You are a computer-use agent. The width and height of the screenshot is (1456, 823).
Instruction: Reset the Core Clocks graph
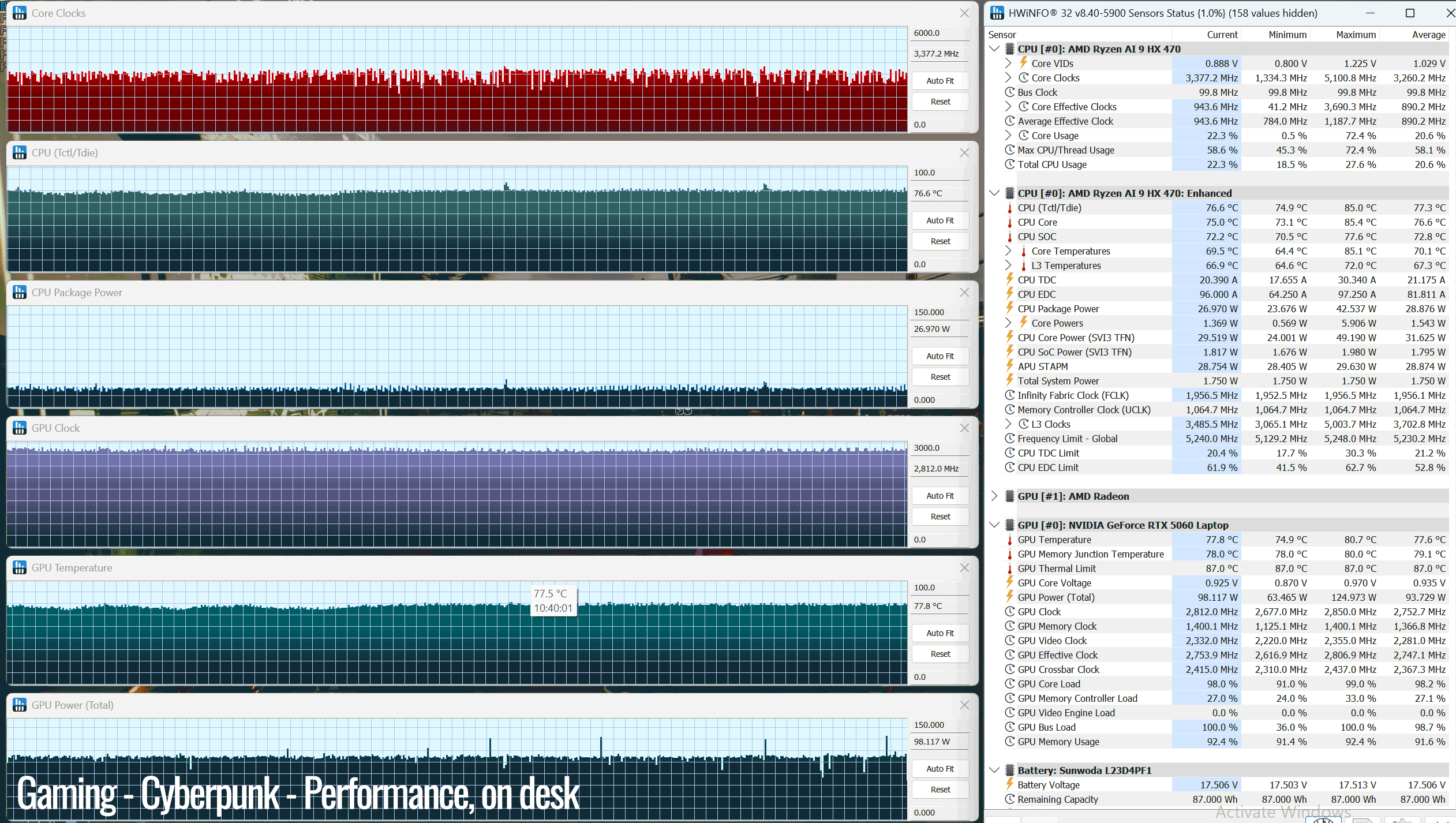click(940, 102)
